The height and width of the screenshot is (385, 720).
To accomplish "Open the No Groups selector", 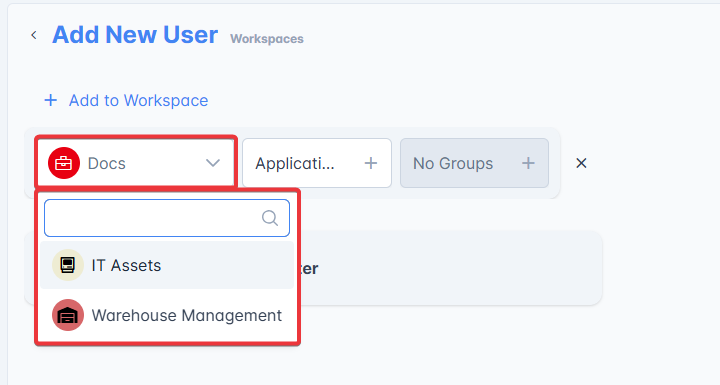I will (x=474, y=163).
